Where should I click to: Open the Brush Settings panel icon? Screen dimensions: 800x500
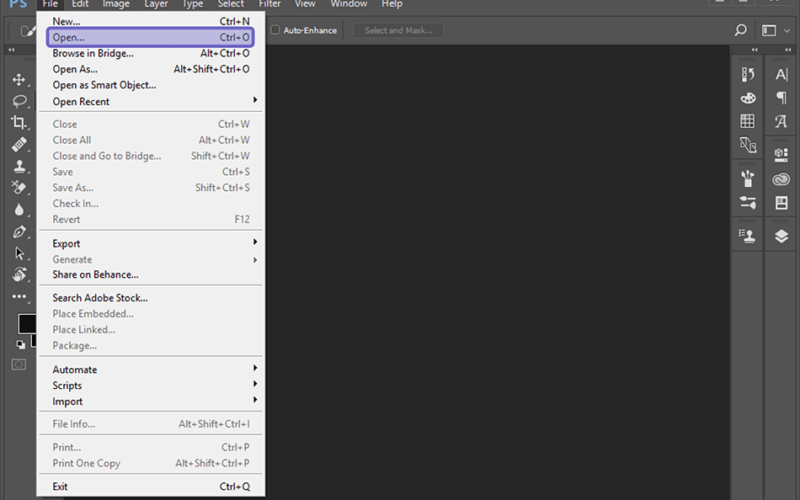(747, 203)
